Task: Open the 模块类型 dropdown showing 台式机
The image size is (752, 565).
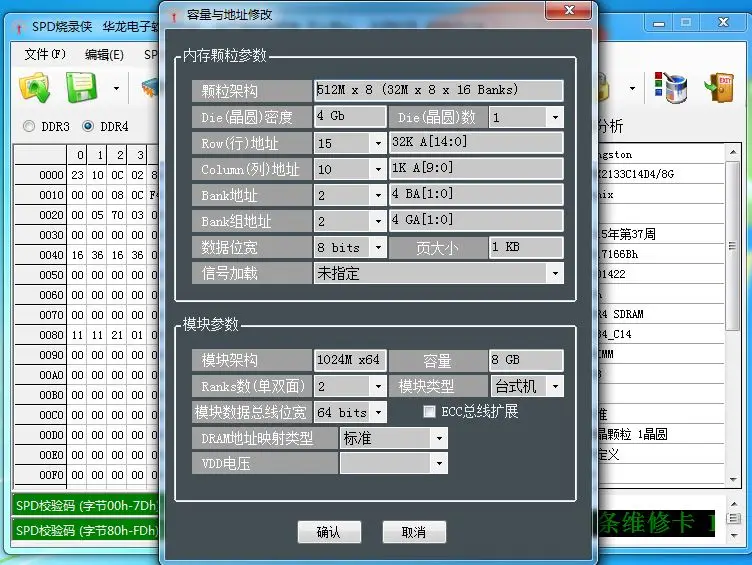Action: [x=555, y=386]
